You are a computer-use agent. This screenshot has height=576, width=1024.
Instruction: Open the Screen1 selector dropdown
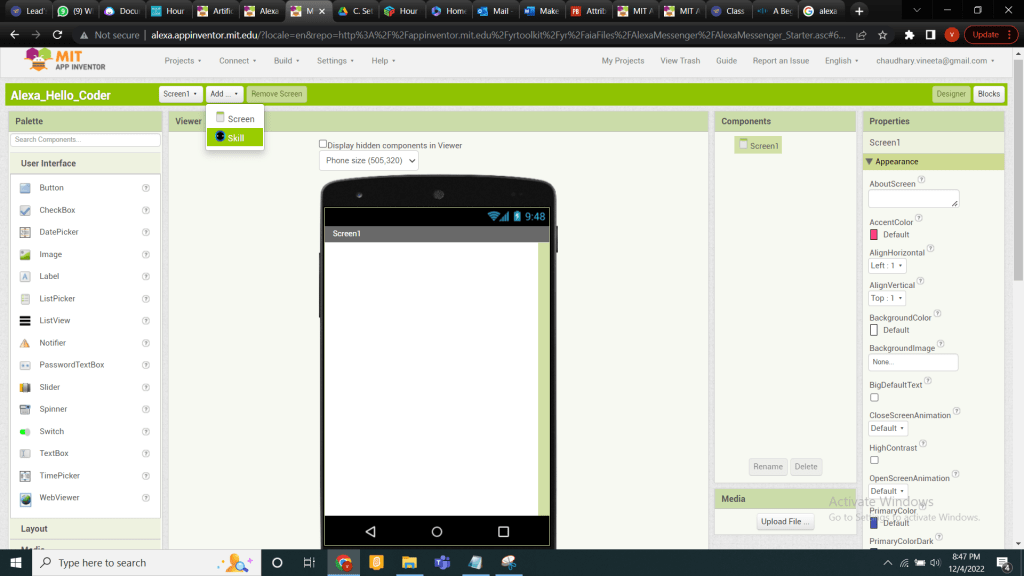[181, 94]
